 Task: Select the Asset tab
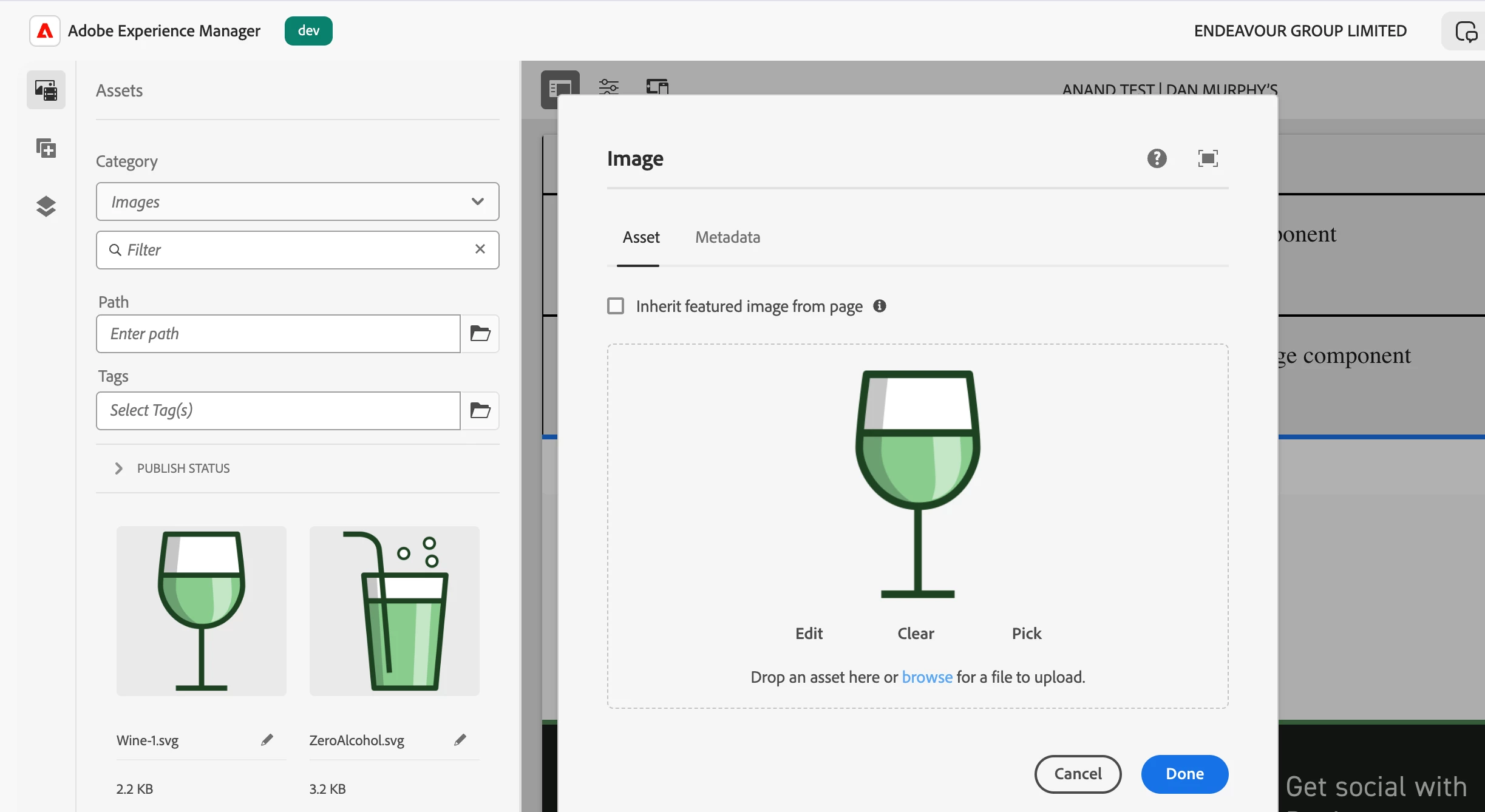(641, 237)
